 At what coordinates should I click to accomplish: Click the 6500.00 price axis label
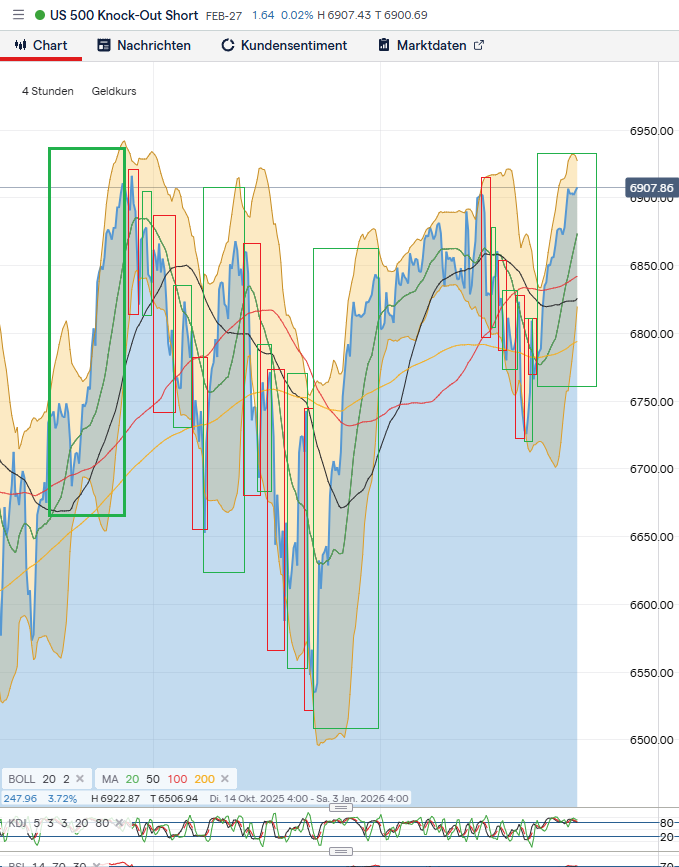(651, 740)
